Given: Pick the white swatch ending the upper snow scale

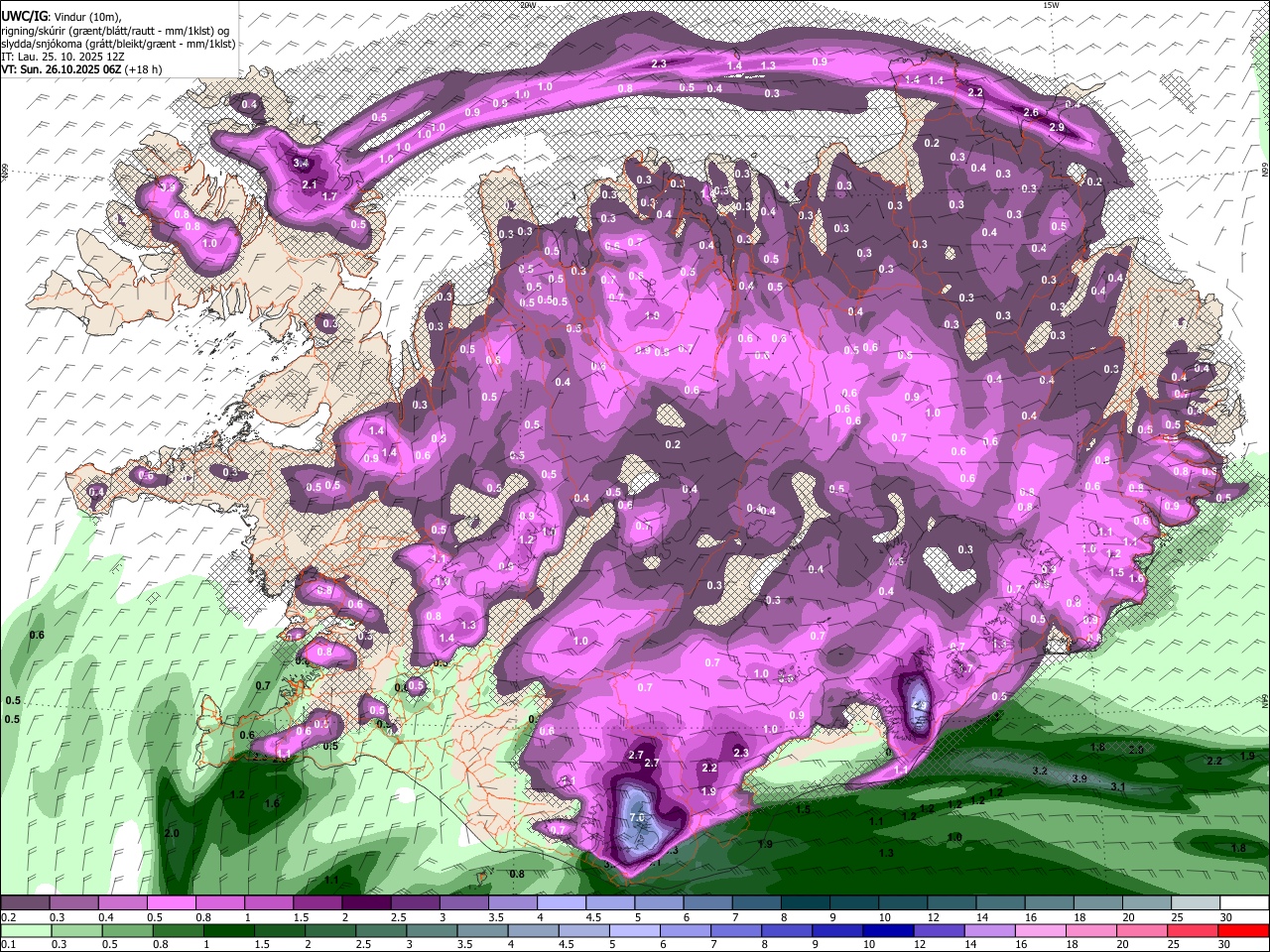Looking at the screenshot, I should (1245, 903).
